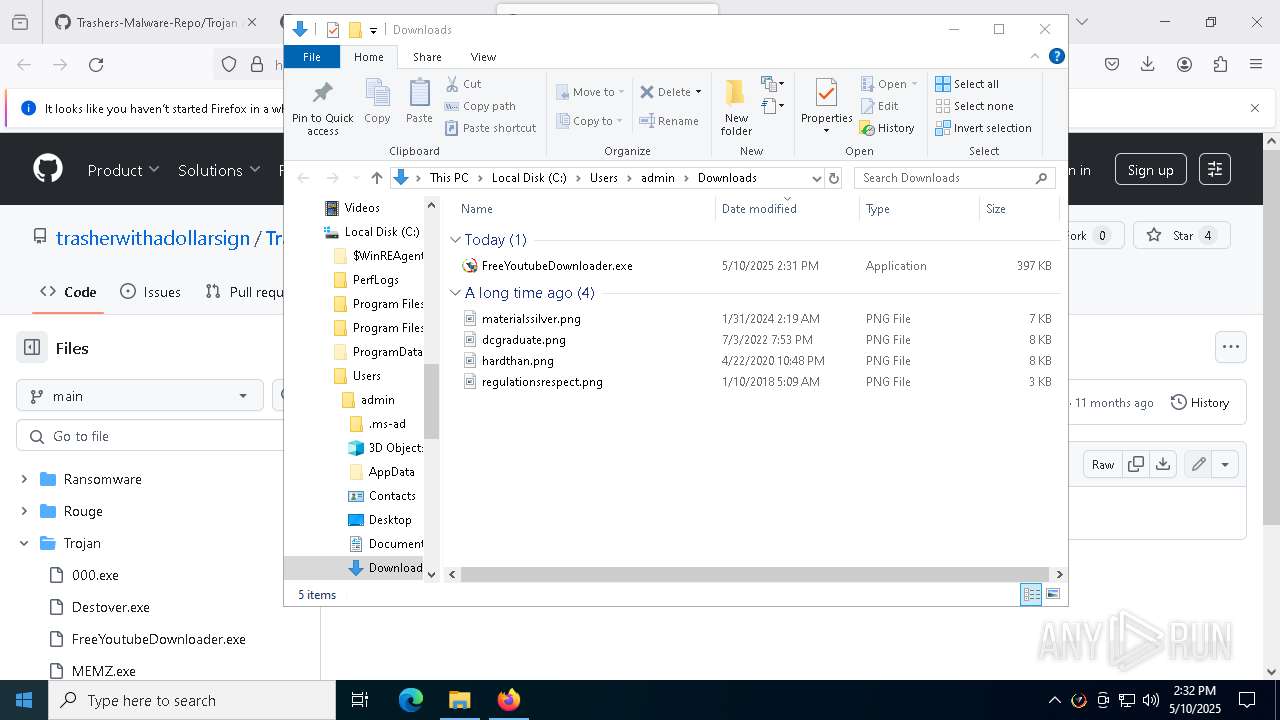
Task: Click the Paste ribbon icon
Action: pyautogui.click(x=419, y=102)
